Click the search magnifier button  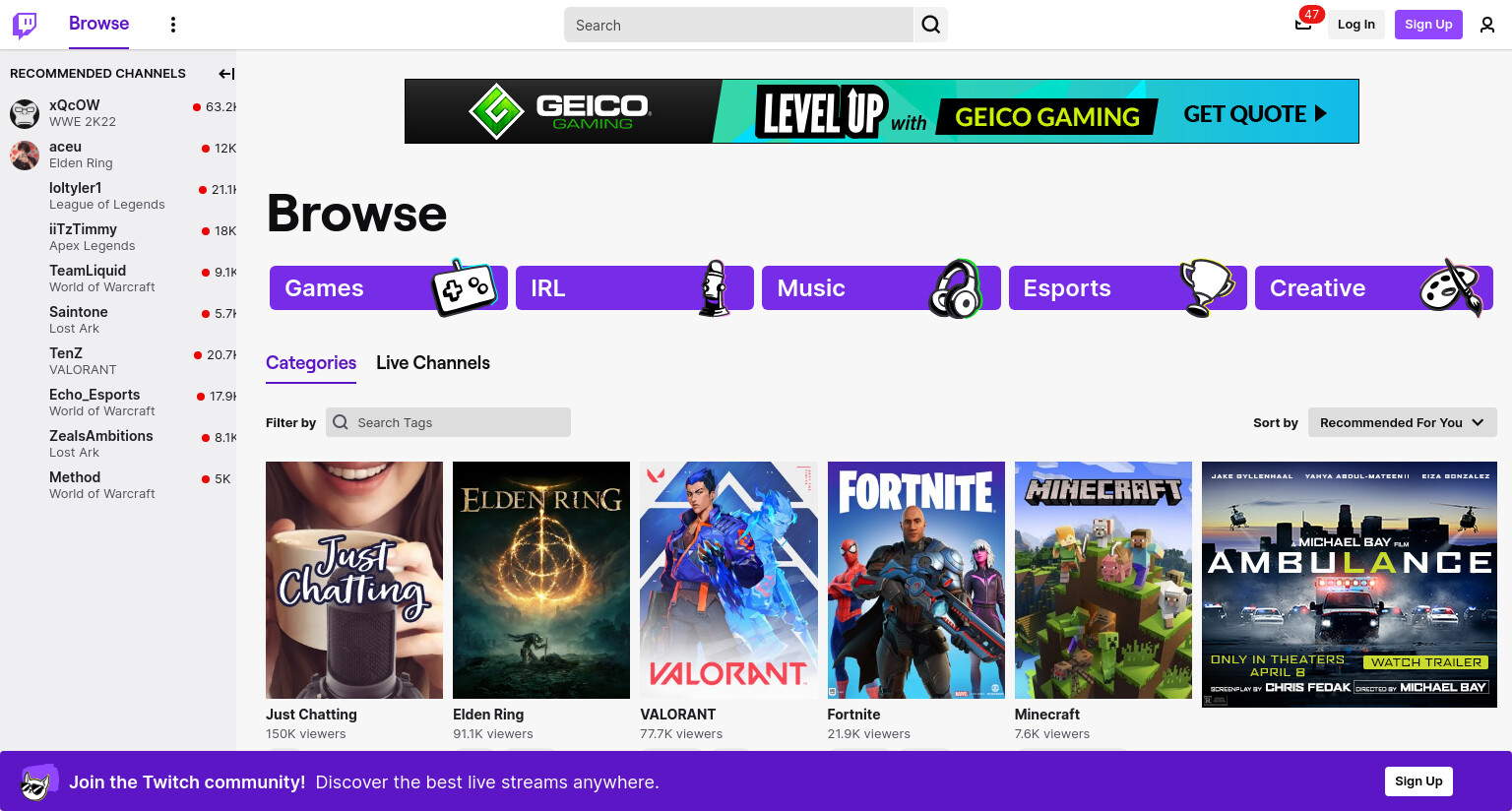[931, 25]
